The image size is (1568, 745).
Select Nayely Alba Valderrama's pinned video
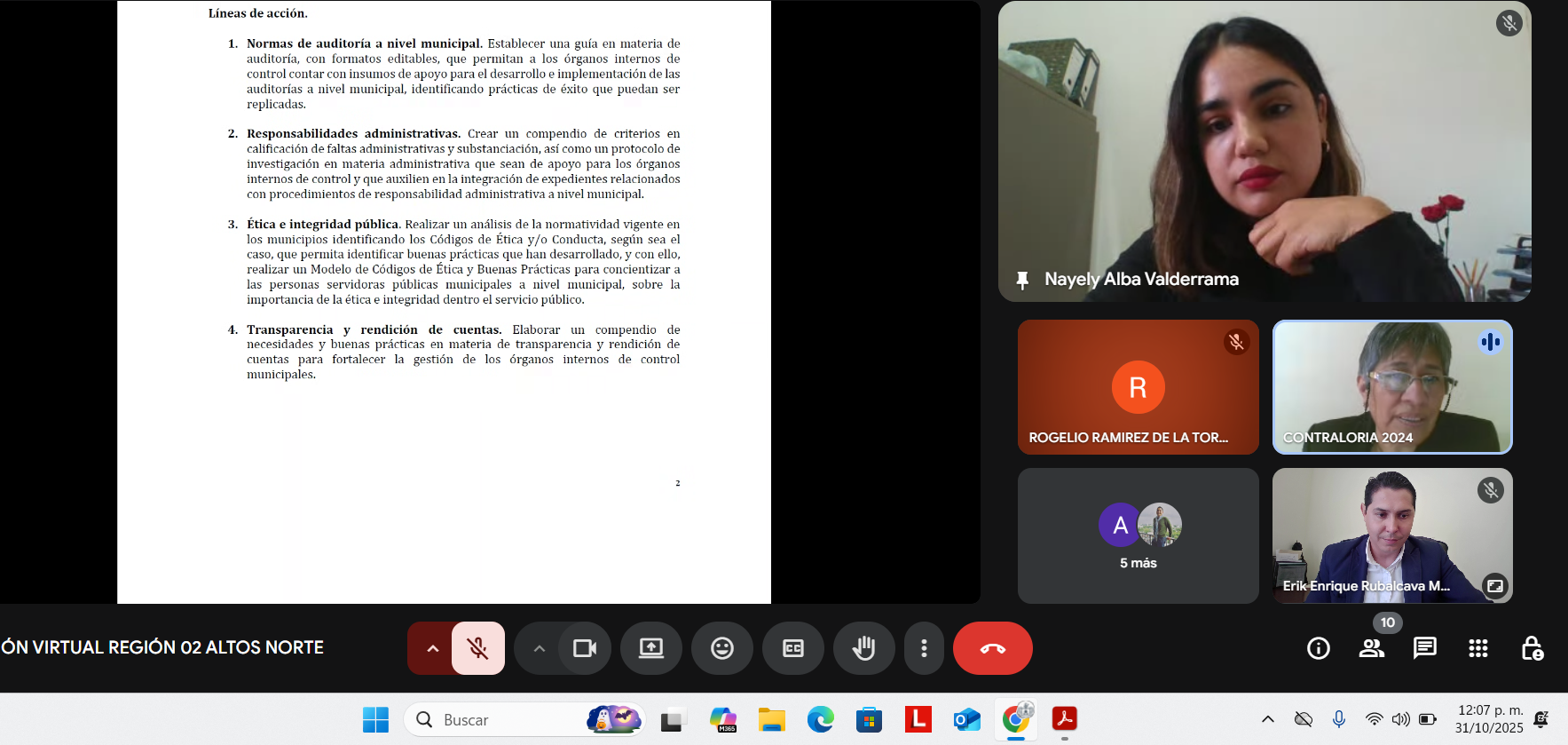pyautogui.click(x=1264, y=151)
